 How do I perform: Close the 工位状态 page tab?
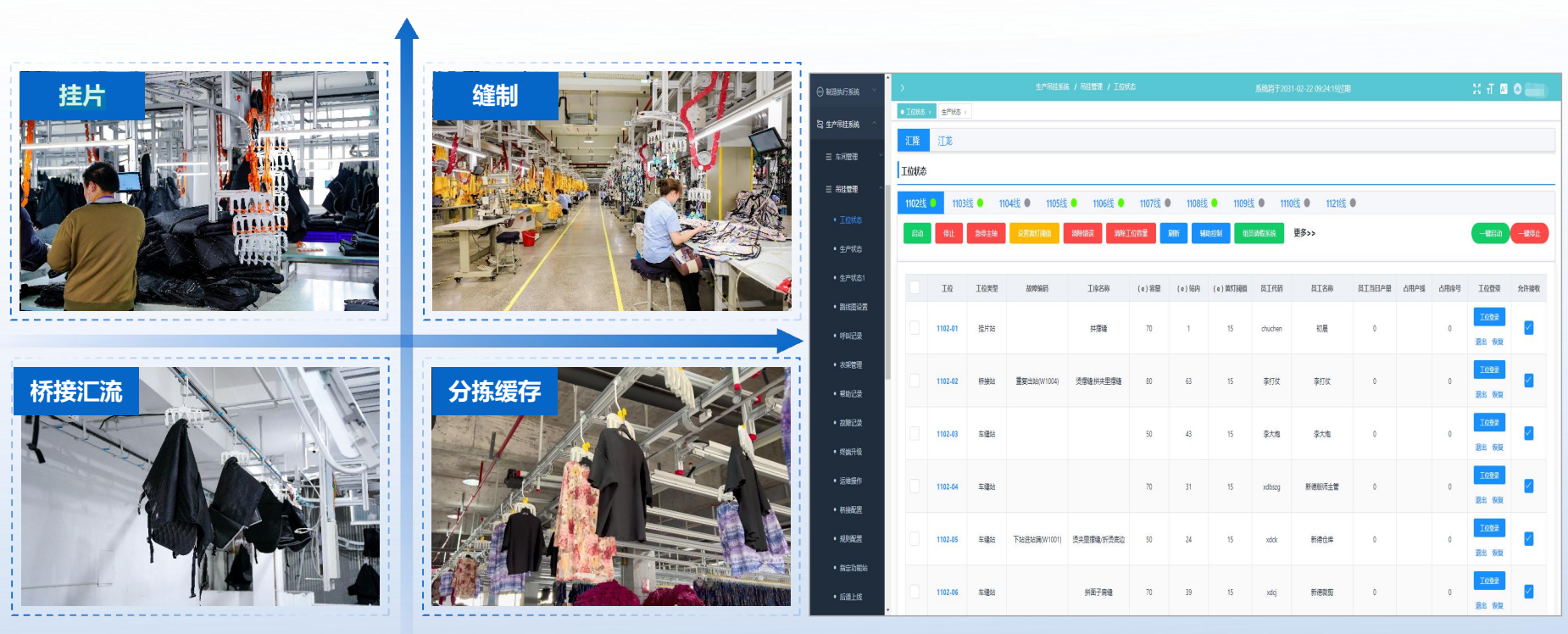tap(930, 112)
